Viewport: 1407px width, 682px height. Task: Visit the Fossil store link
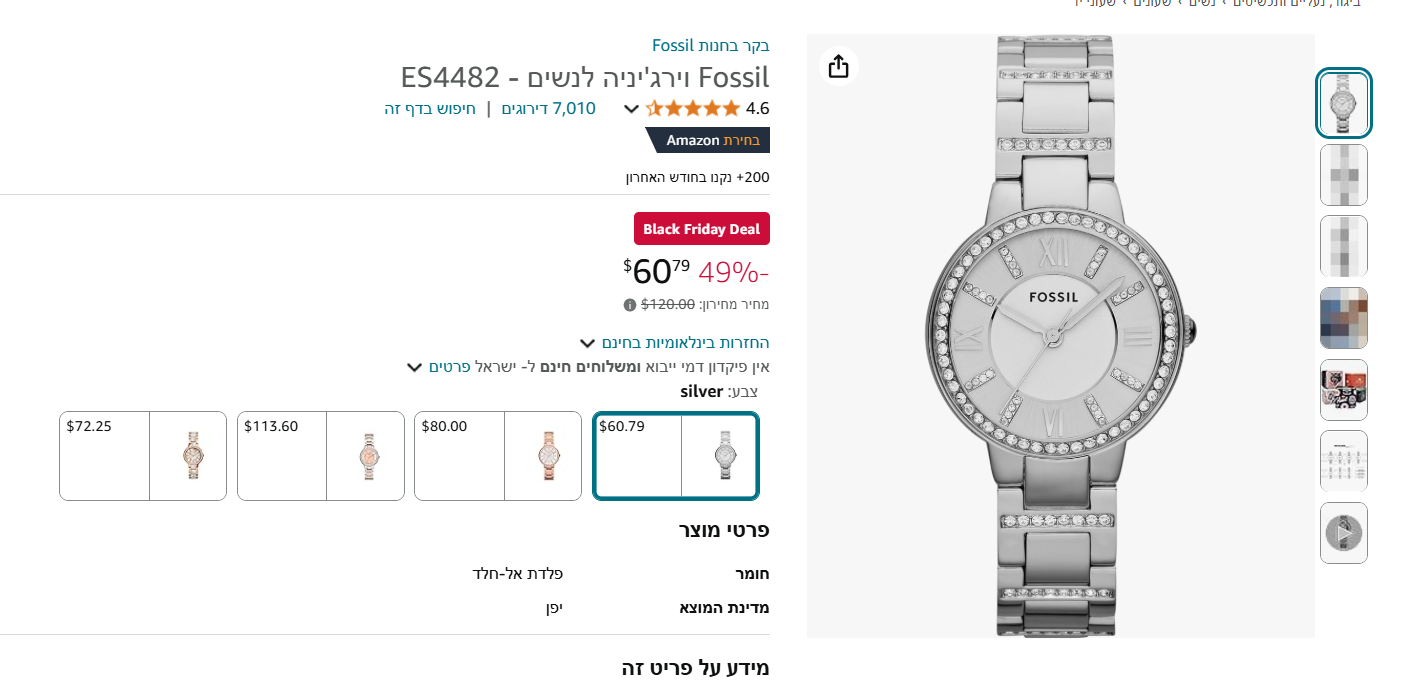click(710, 45)
